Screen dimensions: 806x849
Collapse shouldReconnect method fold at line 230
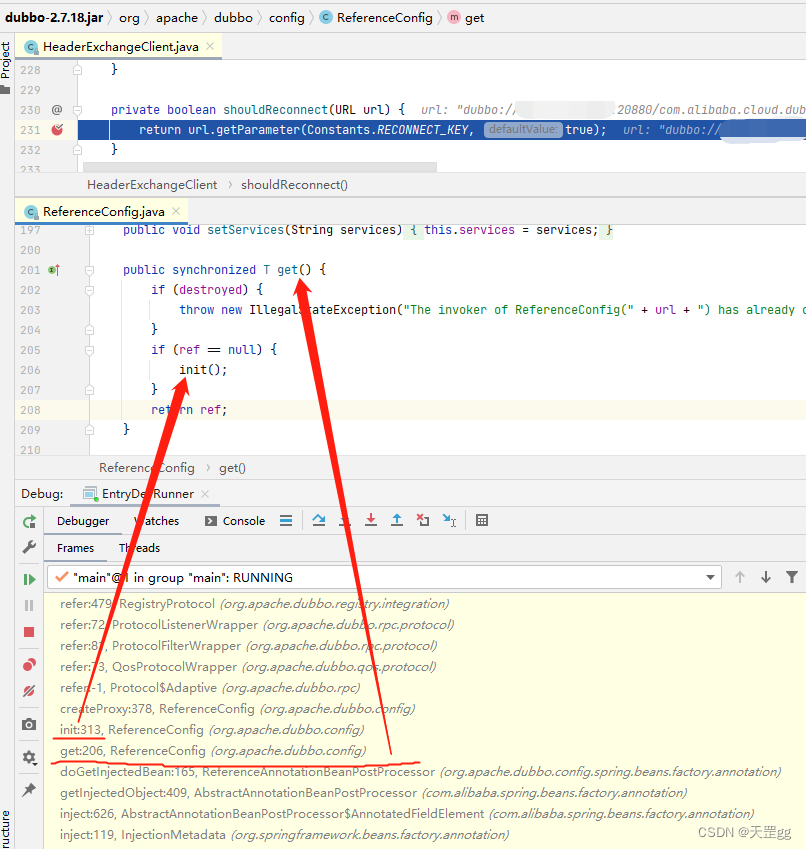coord(77,110)
